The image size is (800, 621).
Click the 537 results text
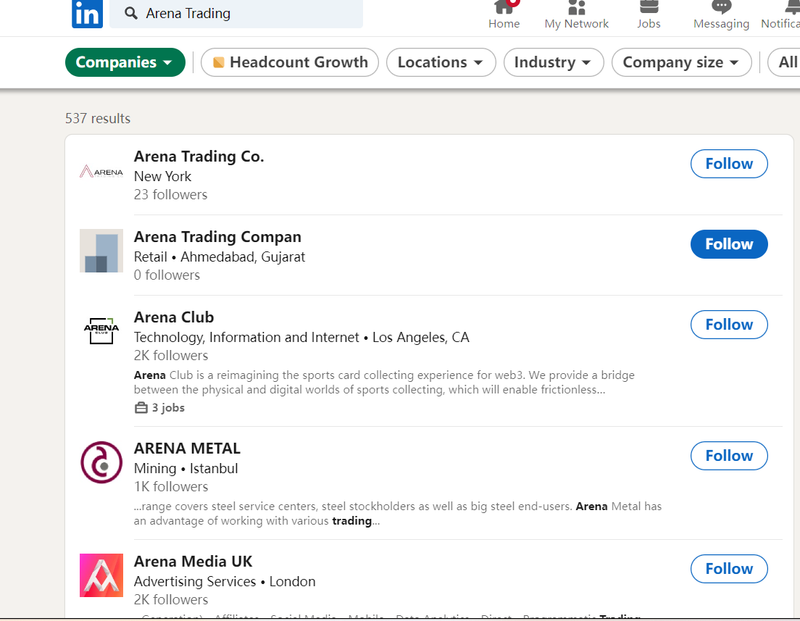tap(97, 118)
